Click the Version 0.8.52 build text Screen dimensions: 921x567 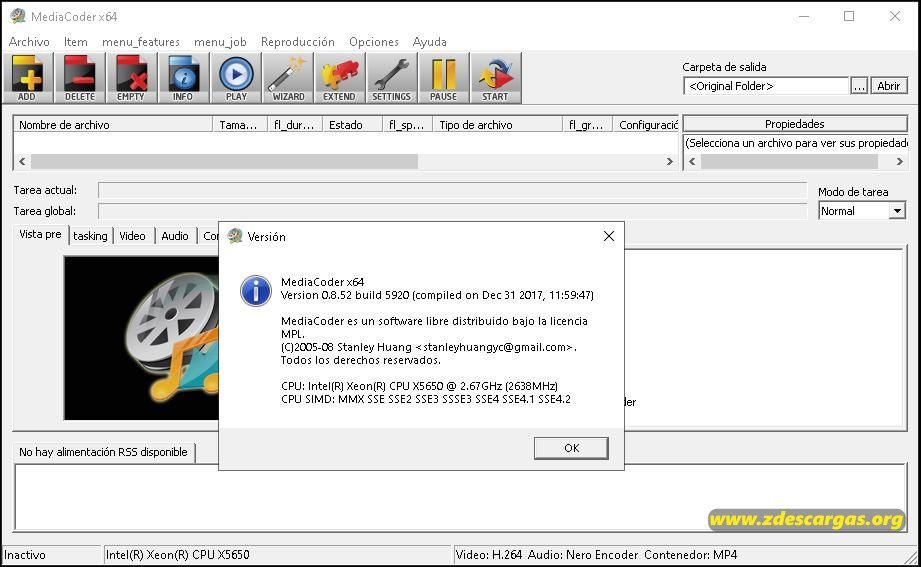coord(437,295)
